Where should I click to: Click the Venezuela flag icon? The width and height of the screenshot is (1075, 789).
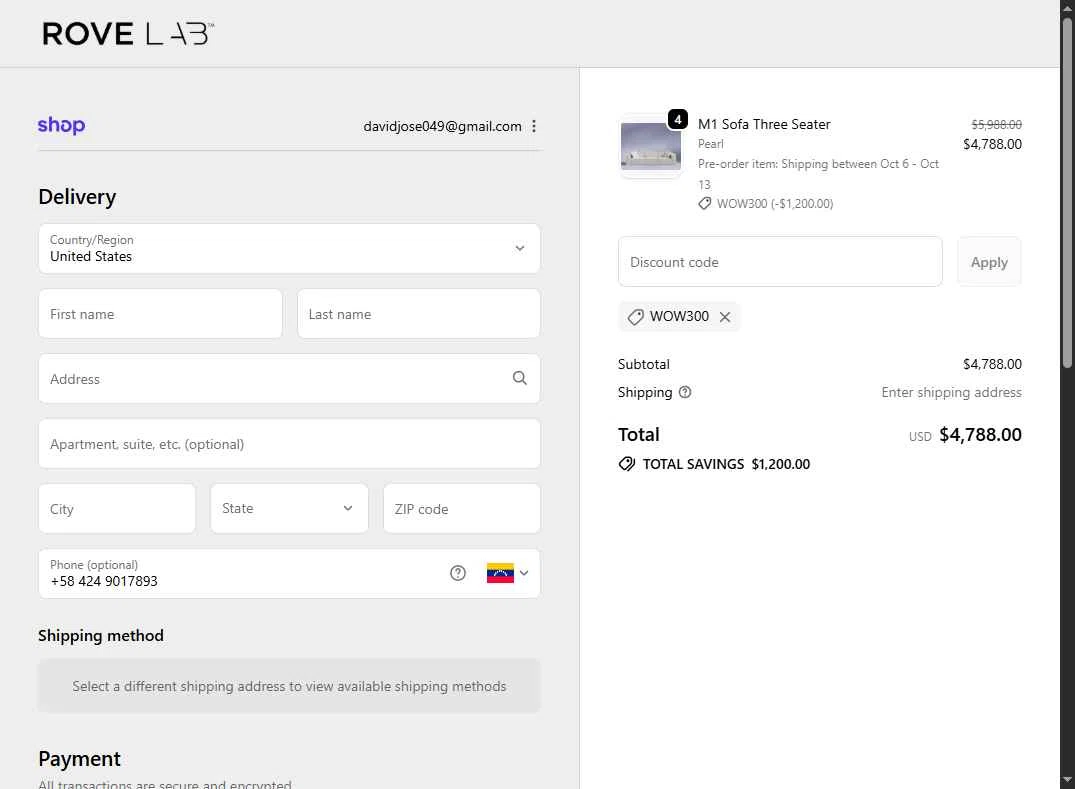(500, 573)
